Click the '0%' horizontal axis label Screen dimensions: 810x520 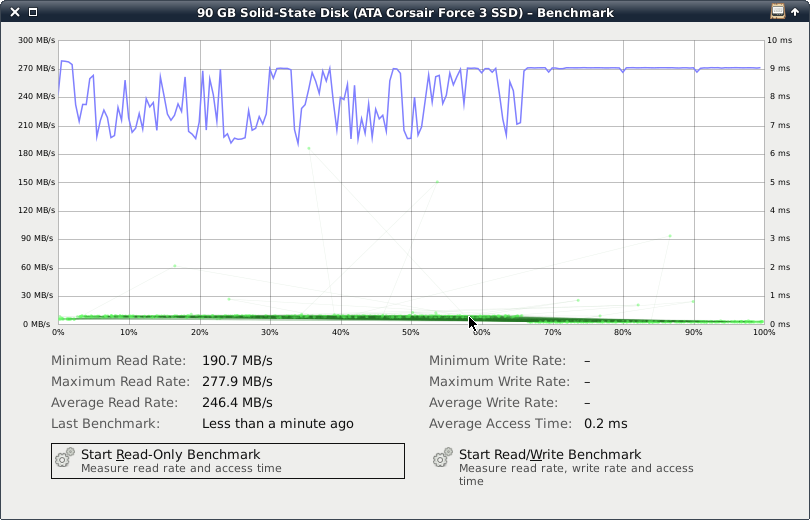click(x=58, y=333)
